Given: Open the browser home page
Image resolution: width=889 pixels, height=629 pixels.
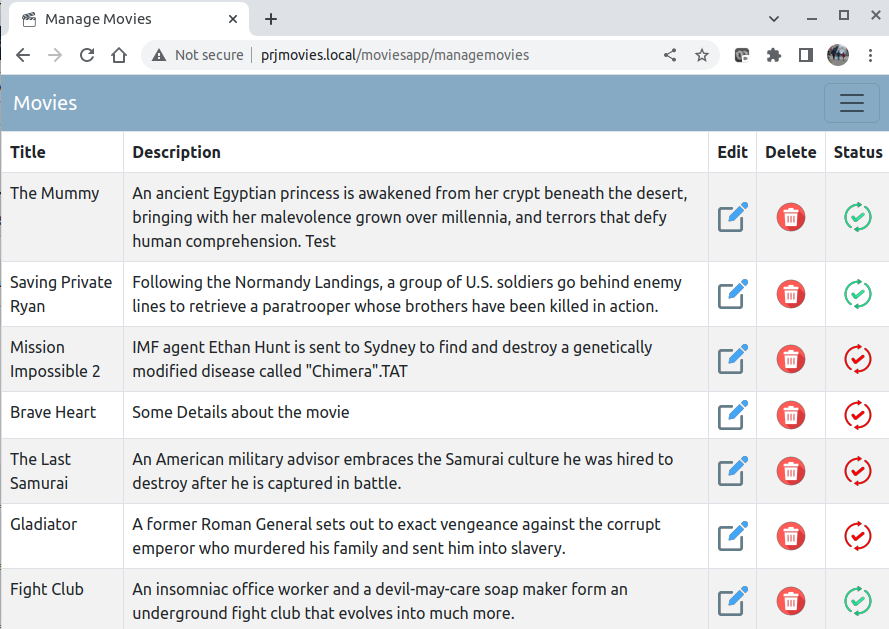Looking at the screenshot, I should tap(119, 55).
